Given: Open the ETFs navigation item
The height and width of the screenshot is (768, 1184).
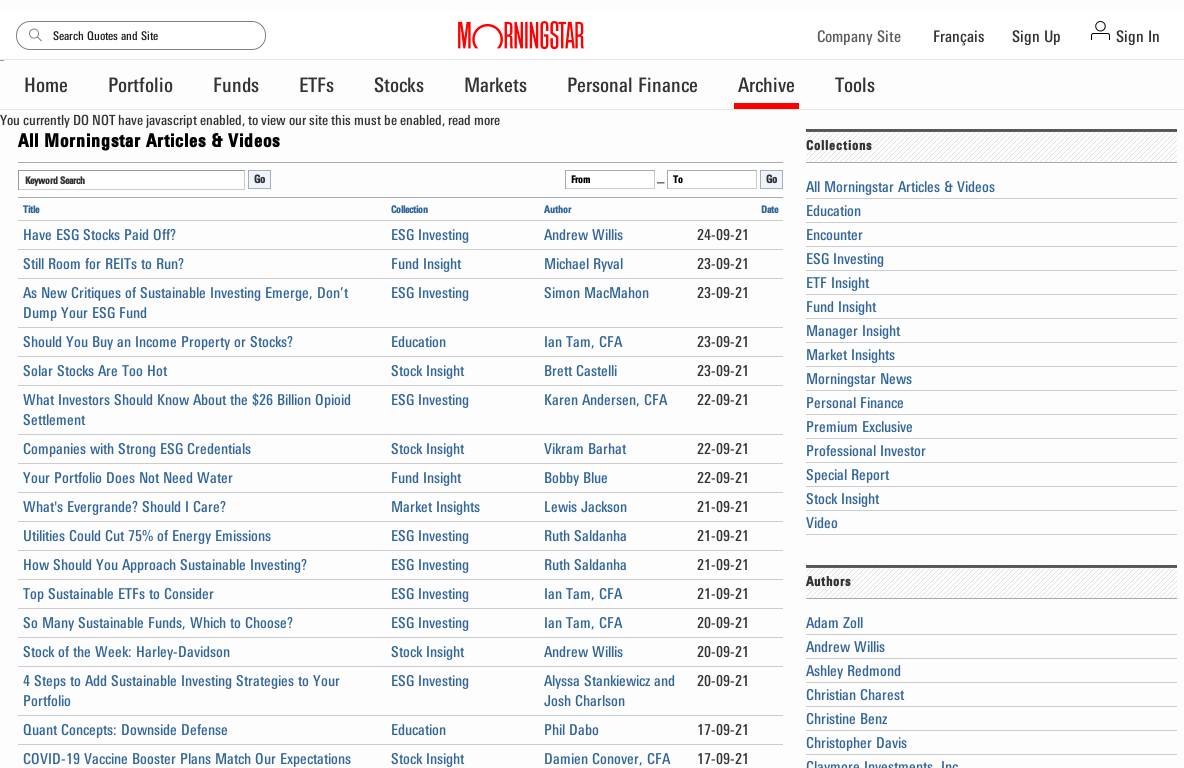Looking at the screenshot, I should coord(316,86).
